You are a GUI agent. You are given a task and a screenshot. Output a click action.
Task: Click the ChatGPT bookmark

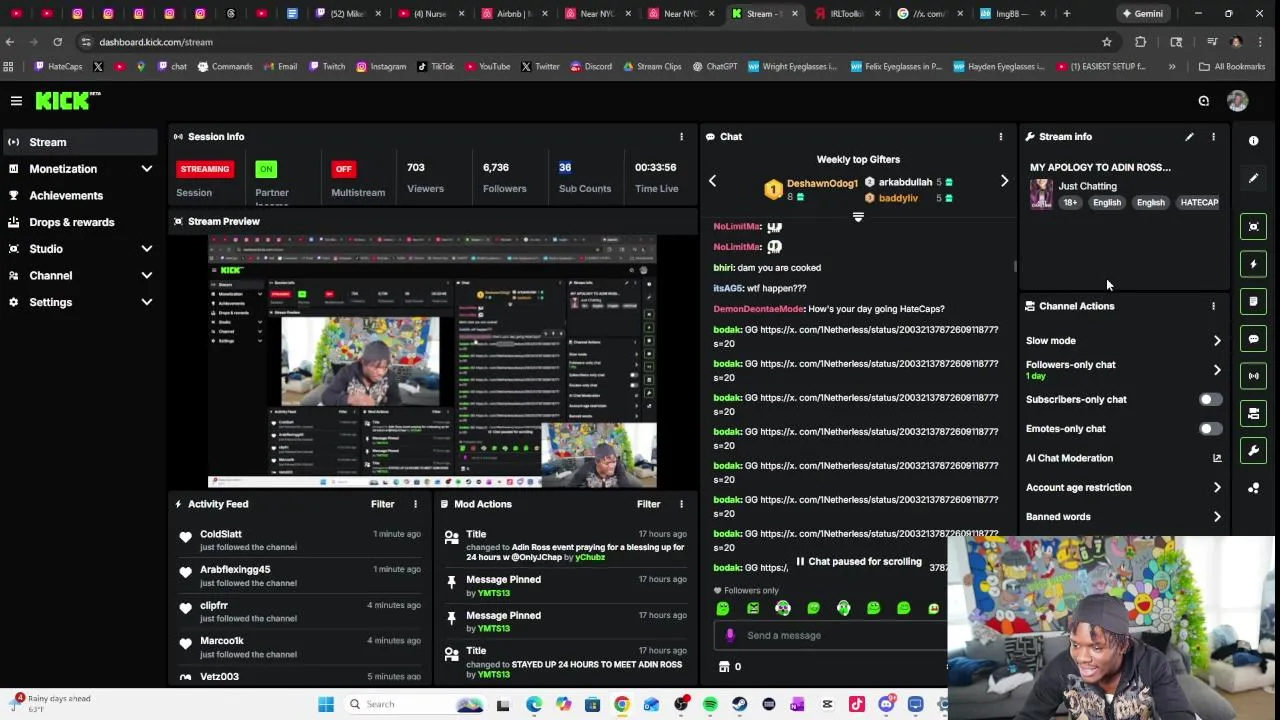coord(713,67)
